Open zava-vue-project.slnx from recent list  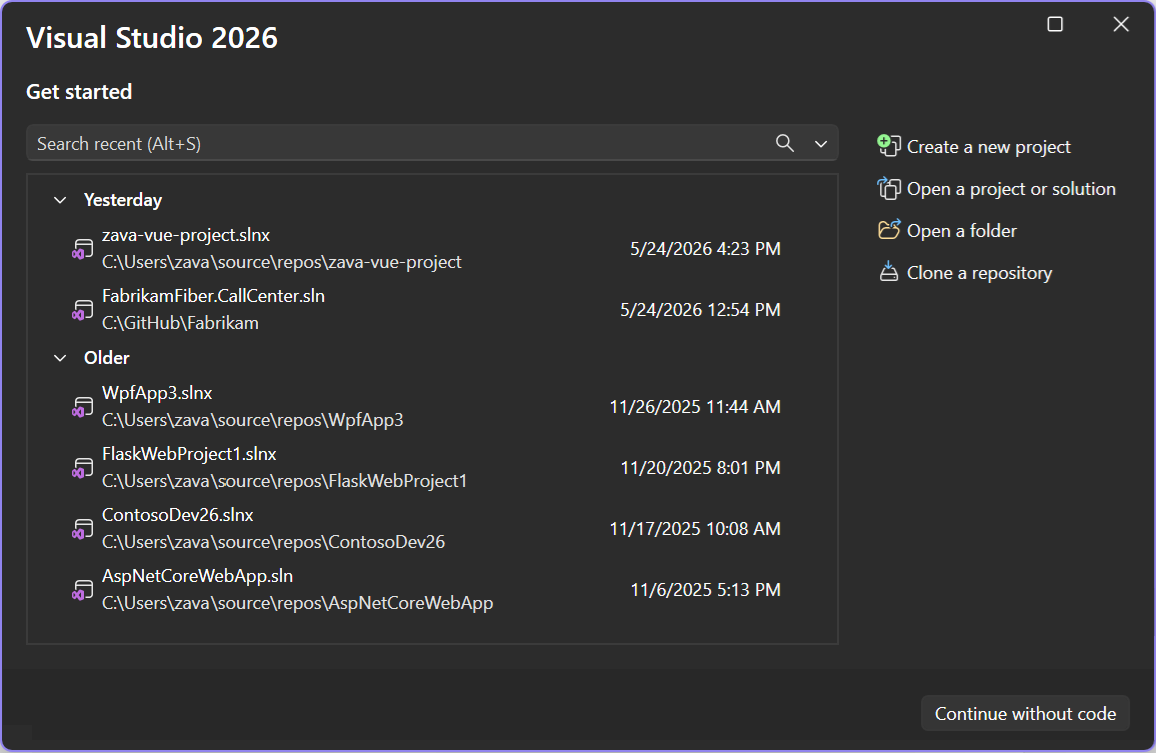(x=186, y=235)
